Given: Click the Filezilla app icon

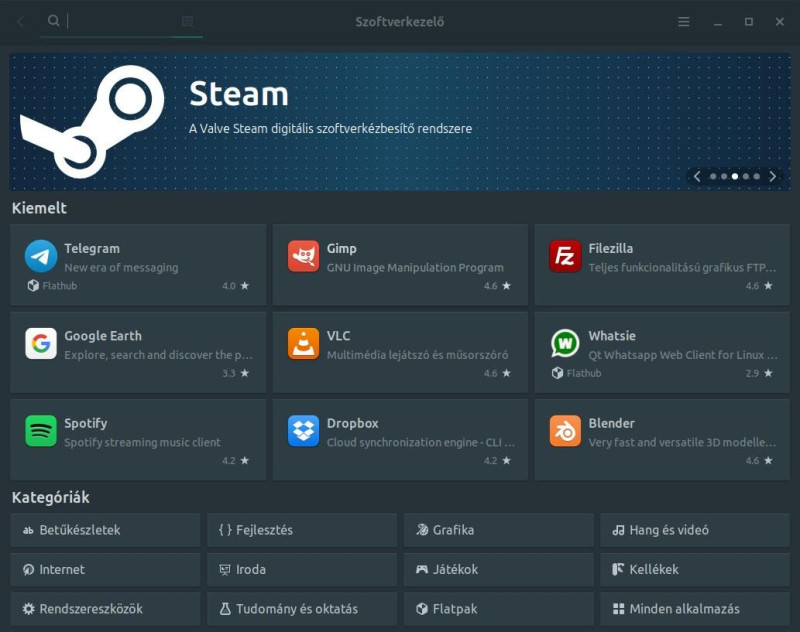Looking at the screenshot, I should tap(565, 256).
